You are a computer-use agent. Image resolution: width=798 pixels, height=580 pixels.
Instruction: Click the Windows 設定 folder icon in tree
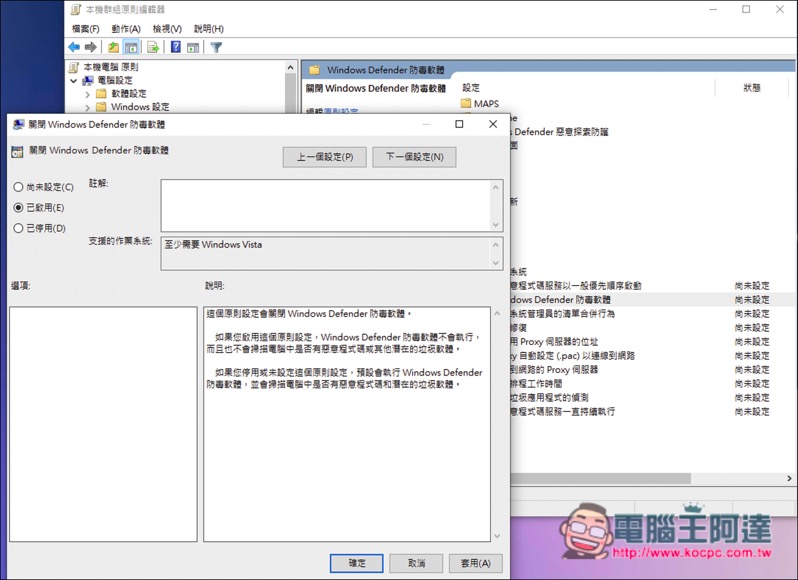[x=101, y=107]
